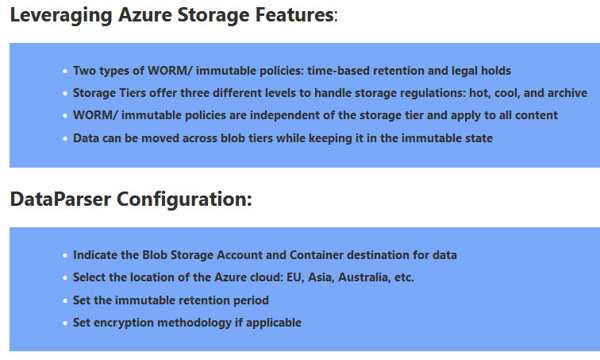Select the Storage Tiers hot, cool, archive line
This screenshot has width=600, height=360.
[330, 93]
